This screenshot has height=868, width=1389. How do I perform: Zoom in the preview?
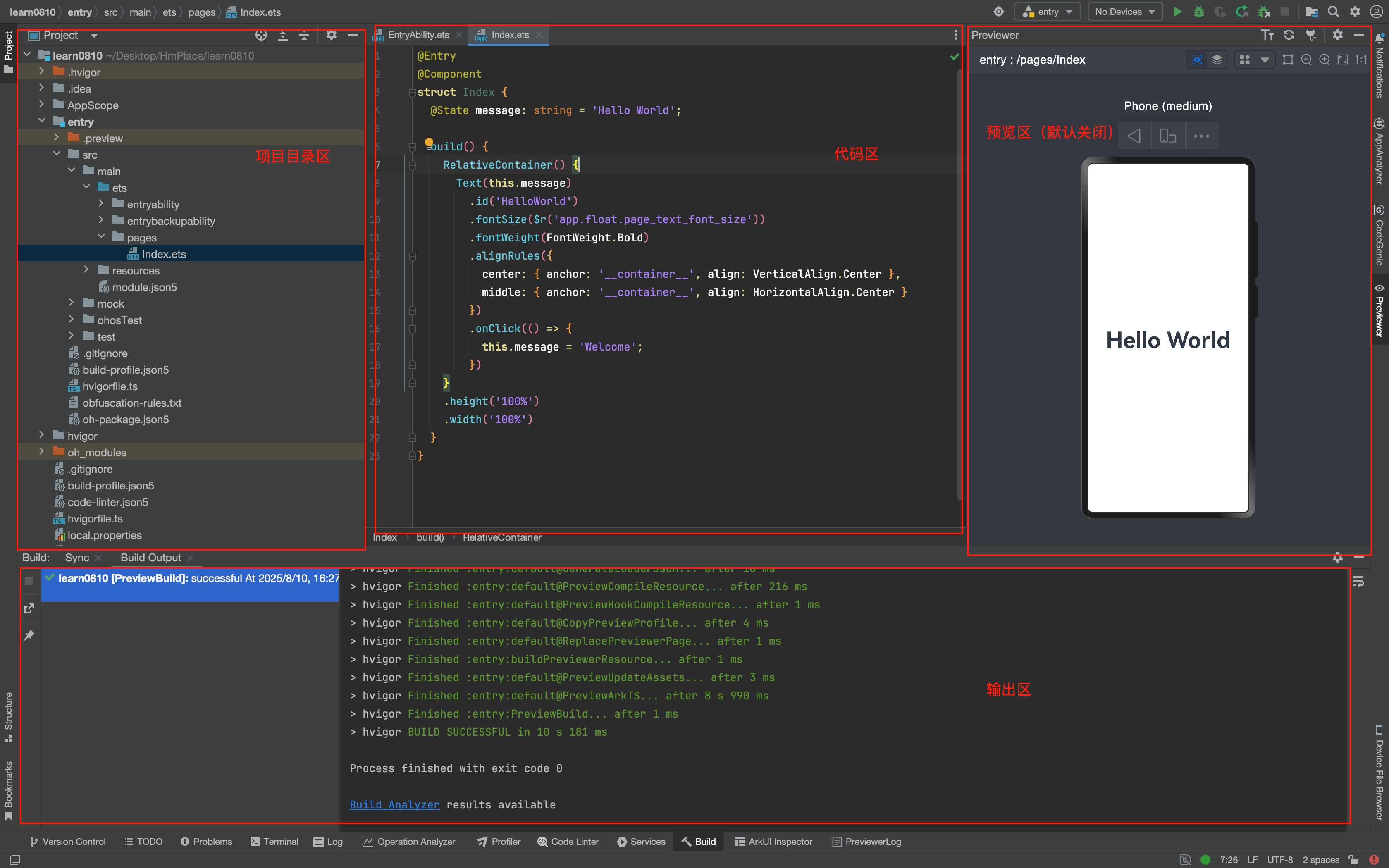(x=1325, y=60)
